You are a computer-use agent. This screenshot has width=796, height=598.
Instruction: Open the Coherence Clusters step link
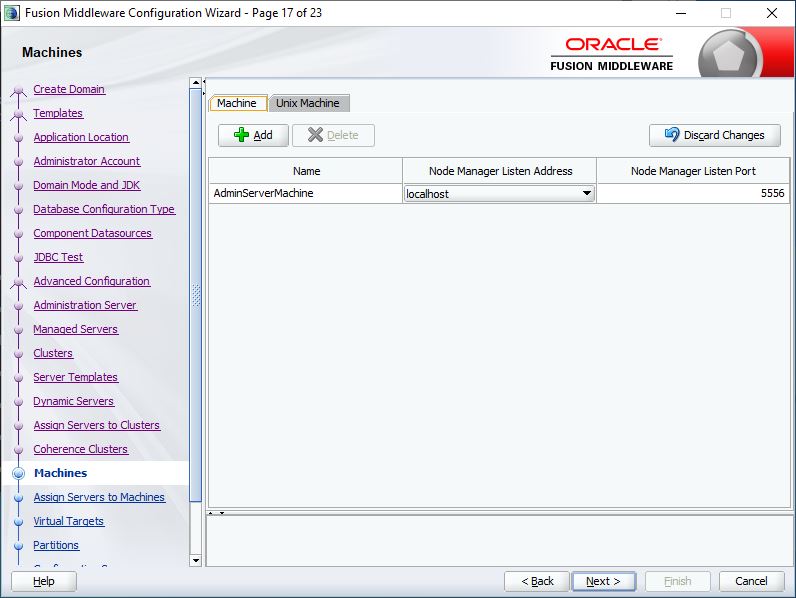pyautogui.click(x=81, y=449)
